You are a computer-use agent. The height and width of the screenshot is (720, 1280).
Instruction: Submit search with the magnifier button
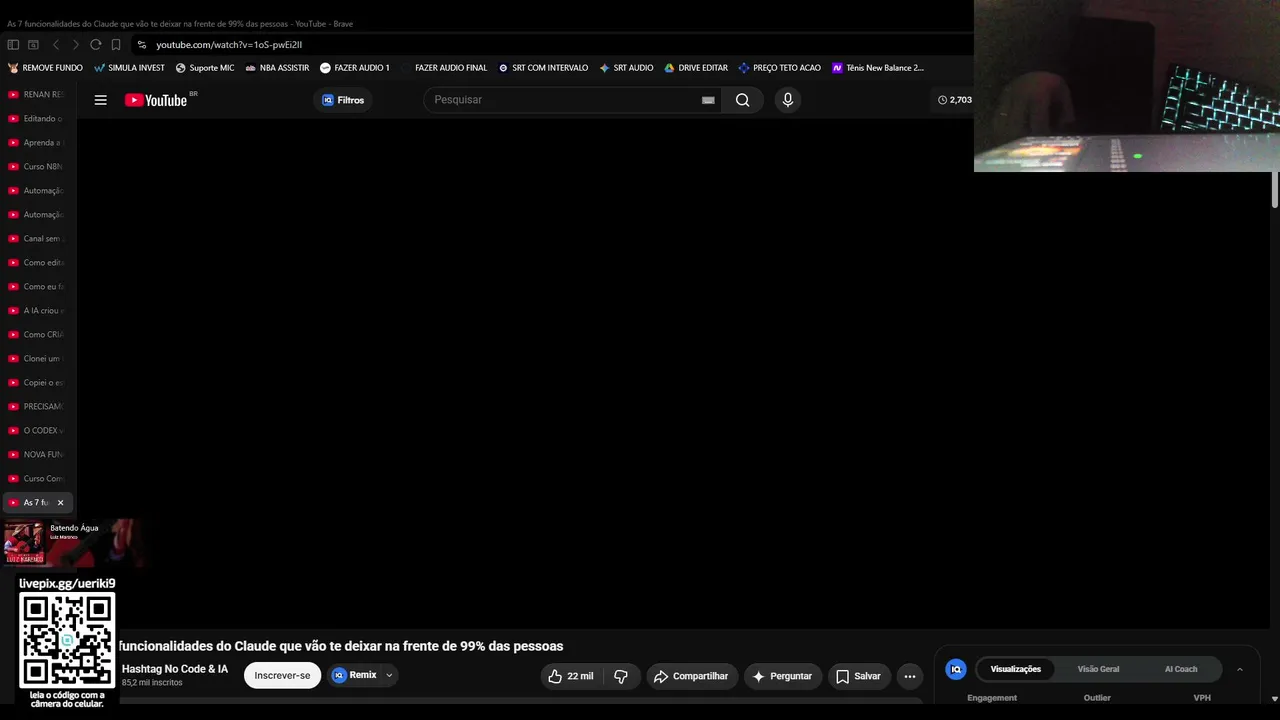click(742, 100)
